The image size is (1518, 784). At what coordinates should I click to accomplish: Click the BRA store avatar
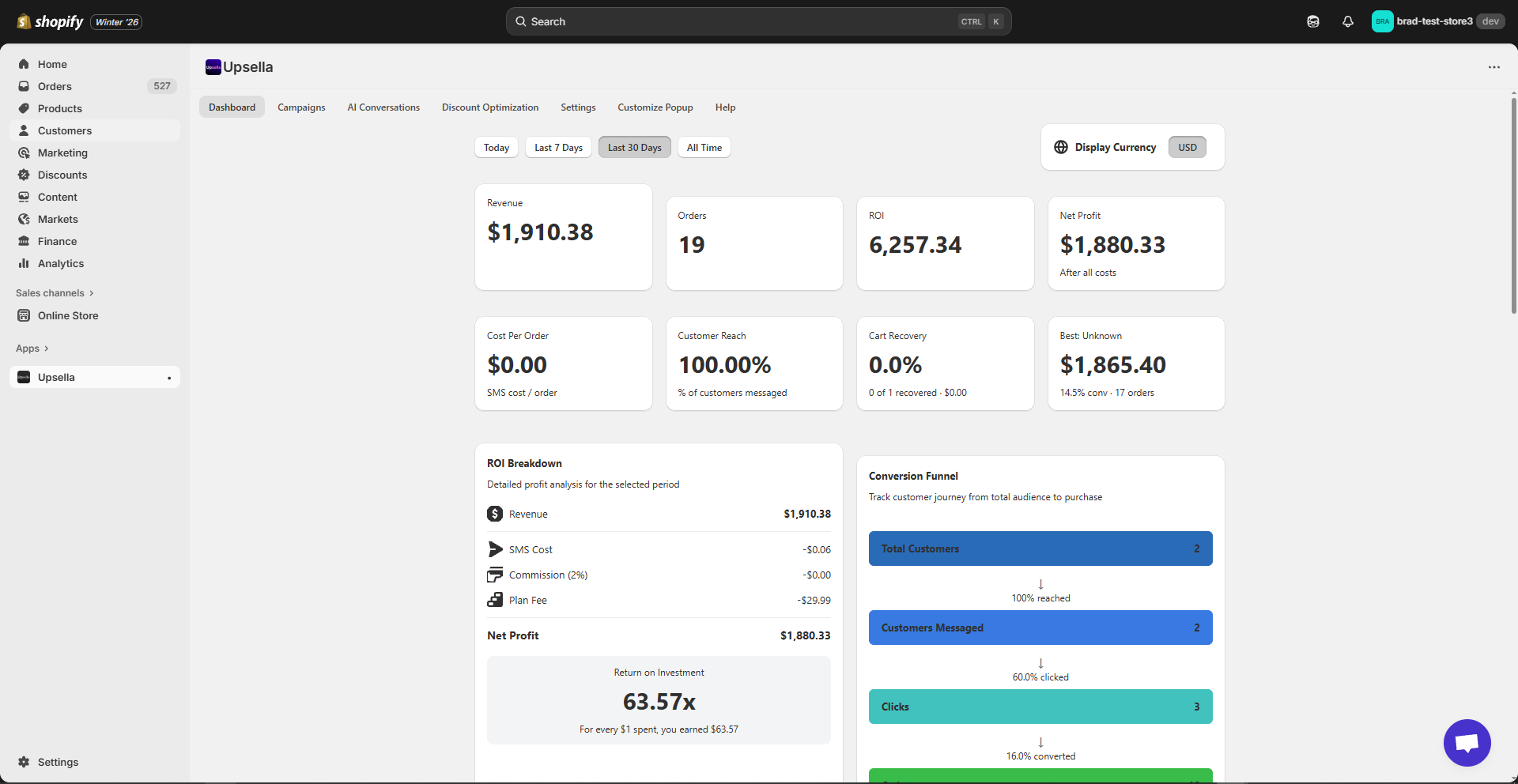tap(1382, 21)
